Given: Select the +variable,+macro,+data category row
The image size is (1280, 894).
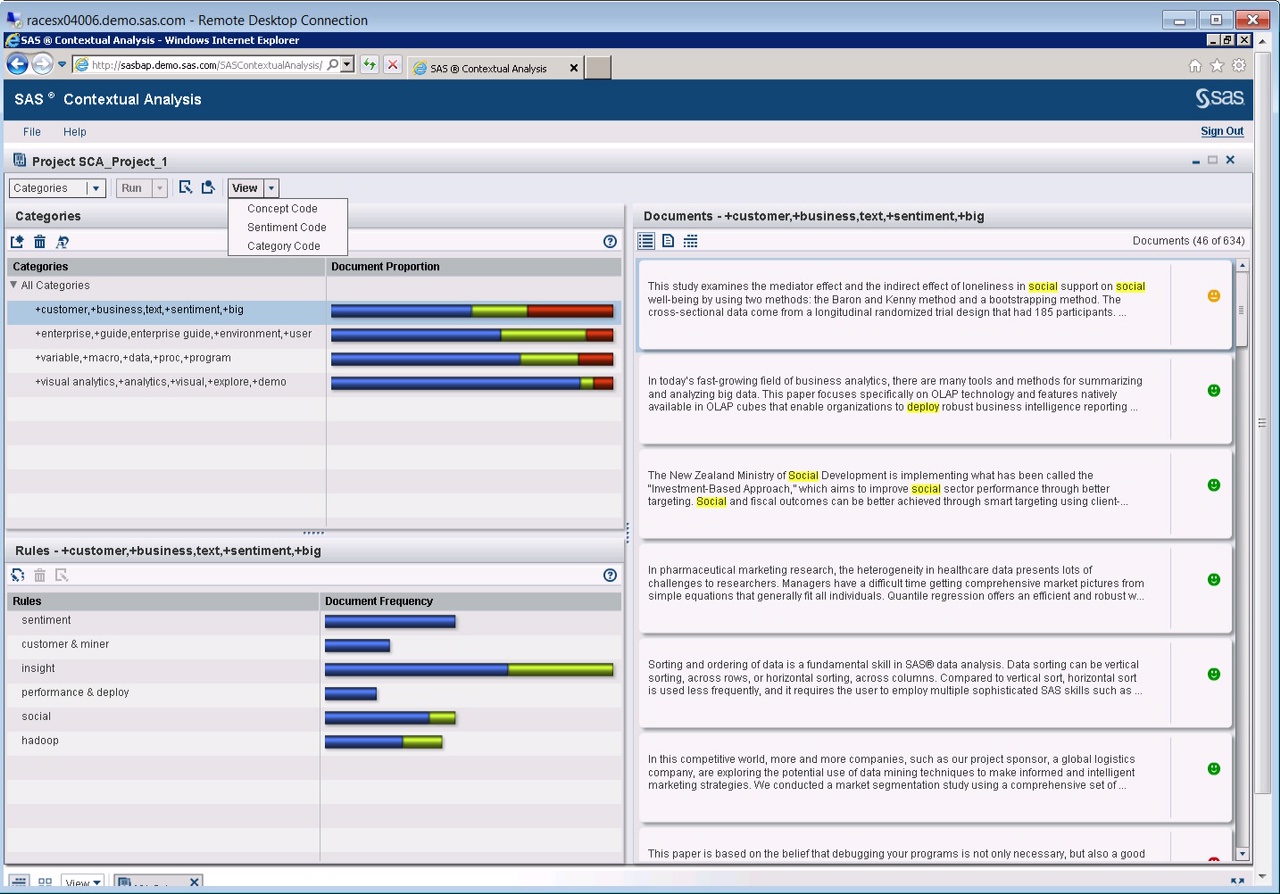Looking at the screenshot, I should 133,358.
